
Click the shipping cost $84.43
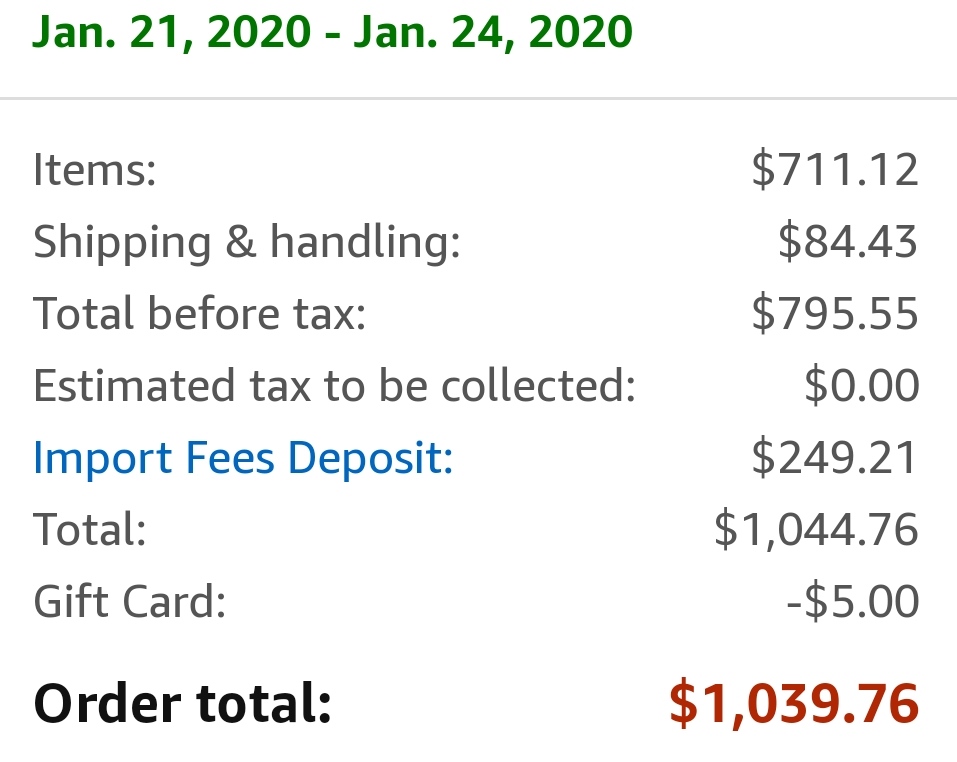coord(848,241)
